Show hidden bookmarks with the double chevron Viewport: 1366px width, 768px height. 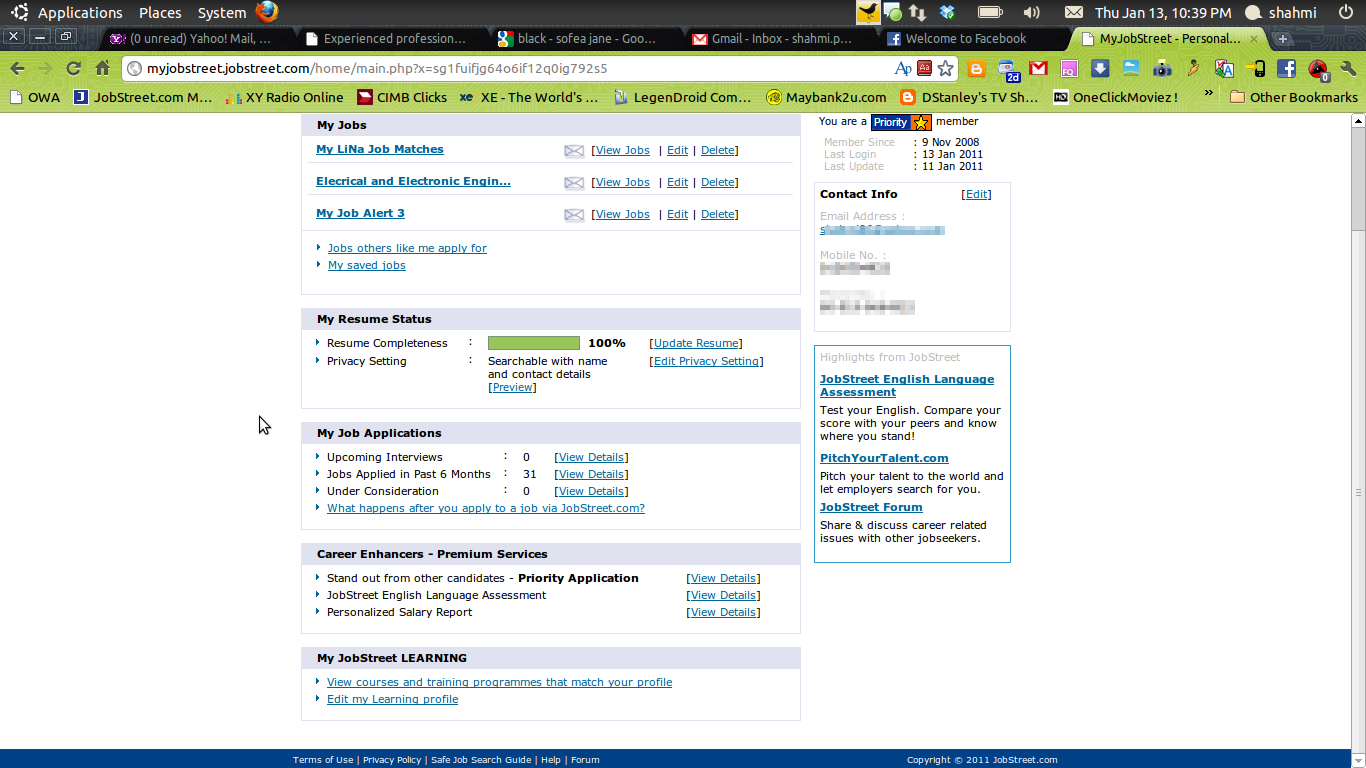(x=1208, y=92)
